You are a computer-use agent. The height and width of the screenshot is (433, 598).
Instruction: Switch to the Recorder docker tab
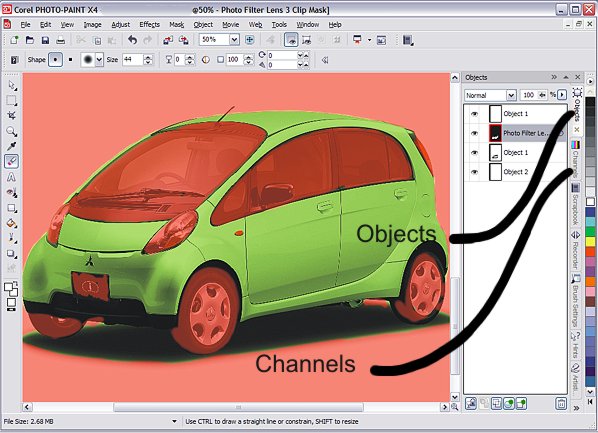click(576, 250)
